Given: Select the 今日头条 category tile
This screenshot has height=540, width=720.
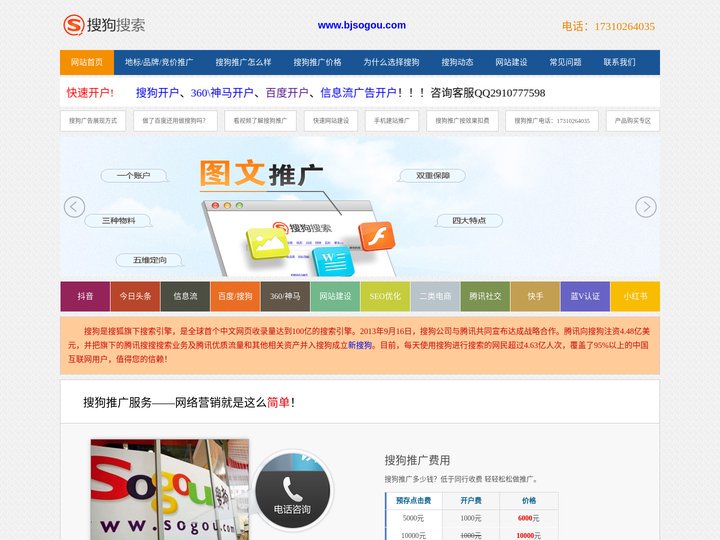Looking at the screenshot, I should coord(135,297).
